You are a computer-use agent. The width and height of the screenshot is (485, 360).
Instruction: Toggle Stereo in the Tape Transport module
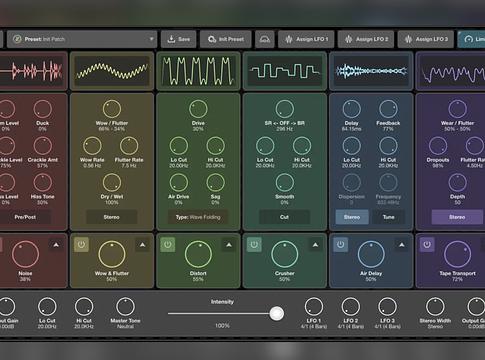pyautogui.click(x=457, y=217)
